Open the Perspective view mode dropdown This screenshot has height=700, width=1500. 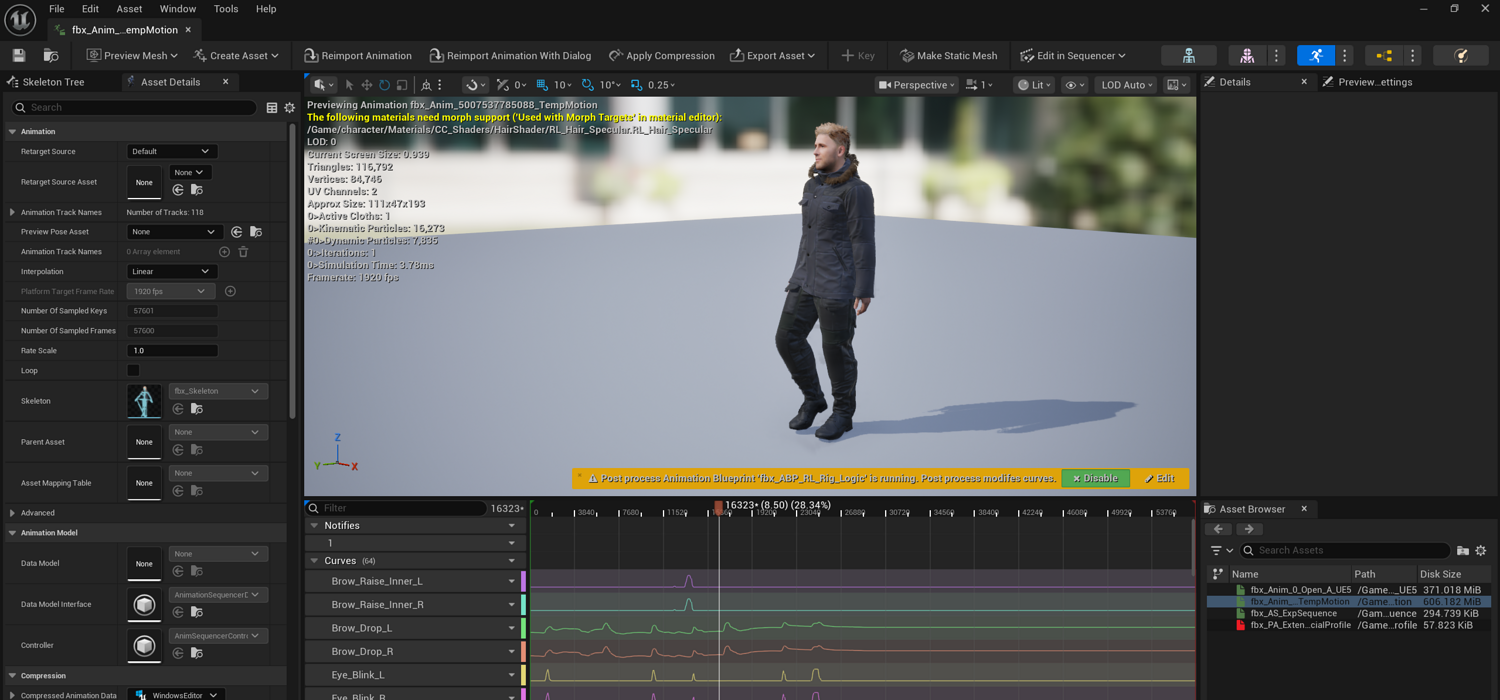pyautogui.click(x=915, y=85)
